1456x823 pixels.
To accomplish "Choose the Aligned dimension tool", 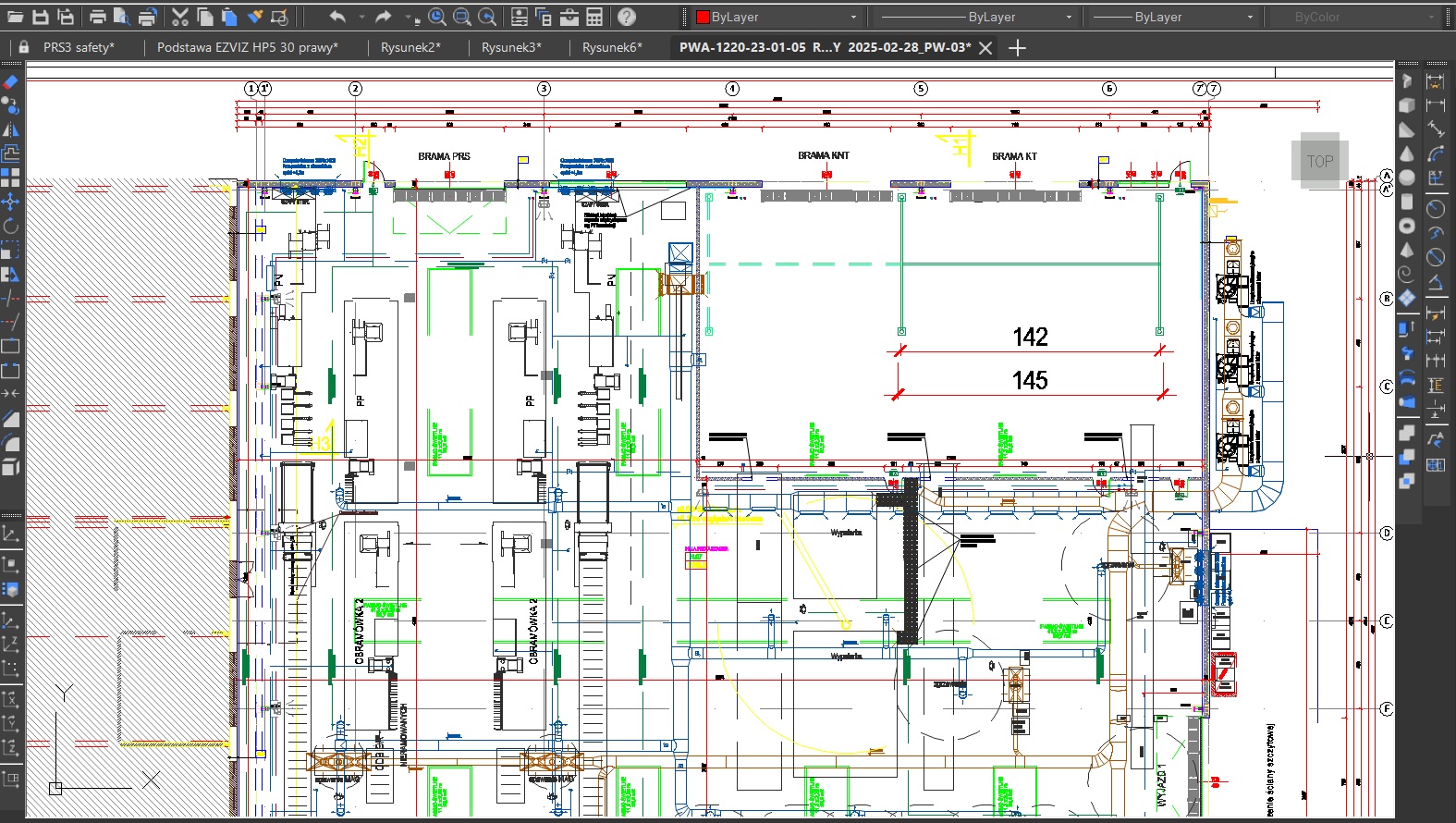I will (1436, 129).
